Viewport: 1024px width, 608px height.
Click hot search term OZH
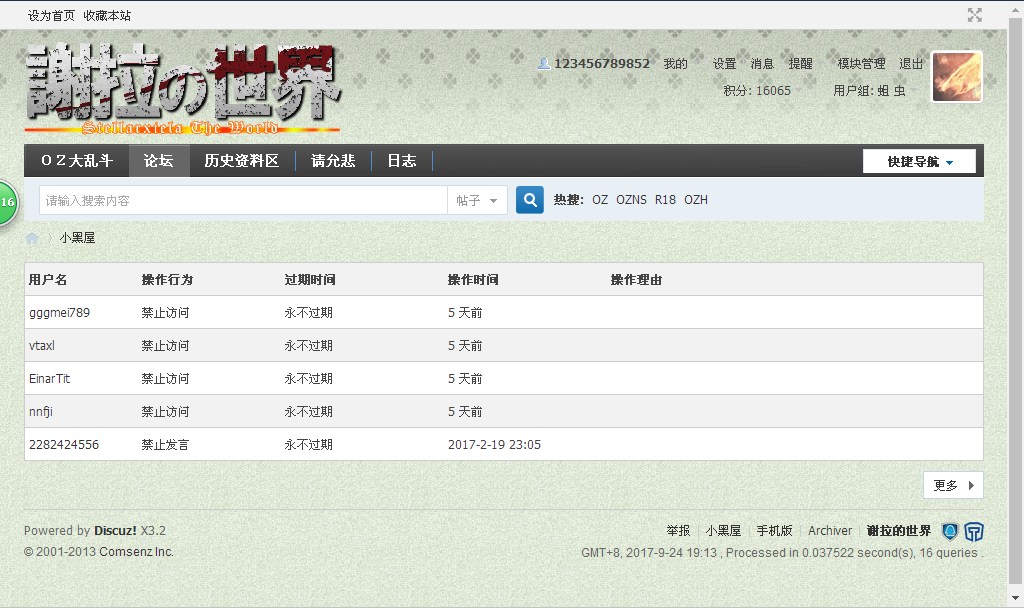click(x=696, y=200)
